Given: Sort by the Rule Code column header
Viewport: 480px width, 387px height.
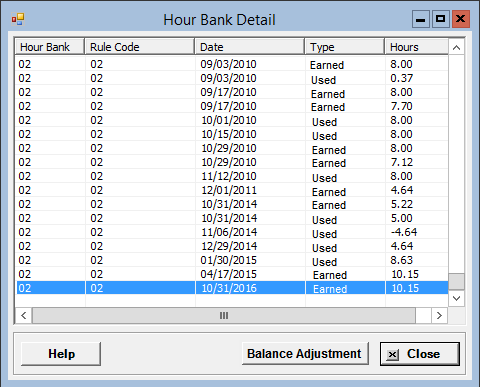Looking at the screenshot, I should [140, 47].
